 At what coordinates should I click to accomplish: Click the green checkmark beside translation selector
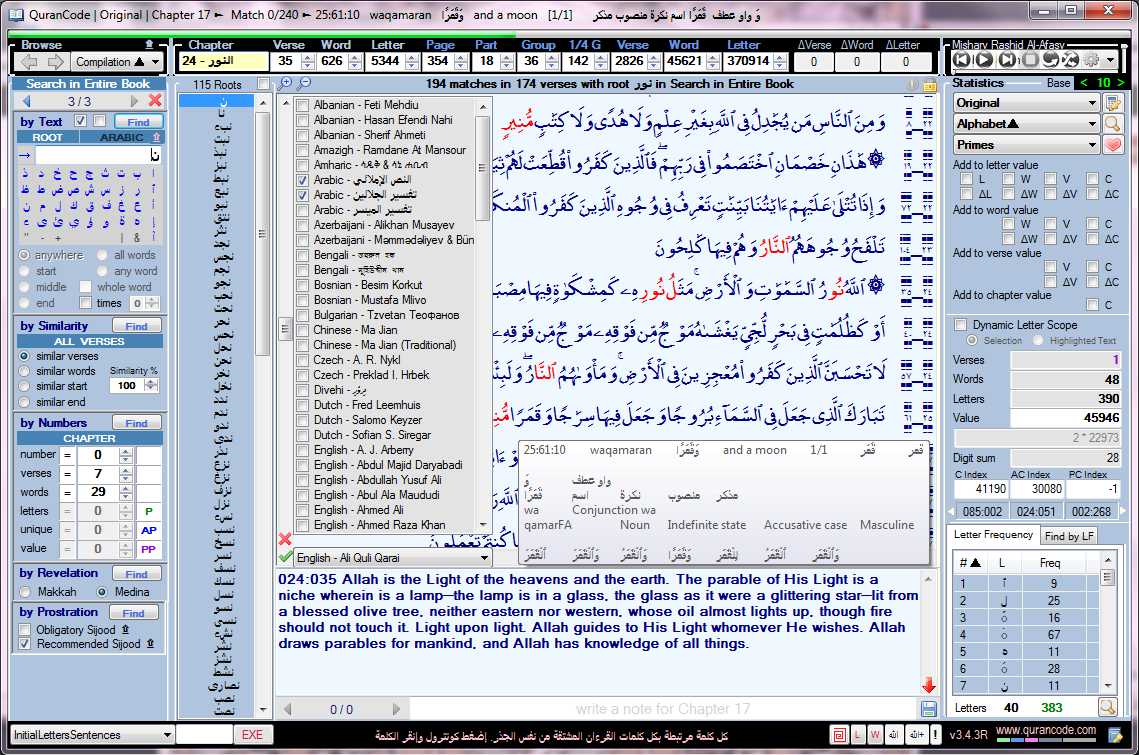[x=285, y=557]
